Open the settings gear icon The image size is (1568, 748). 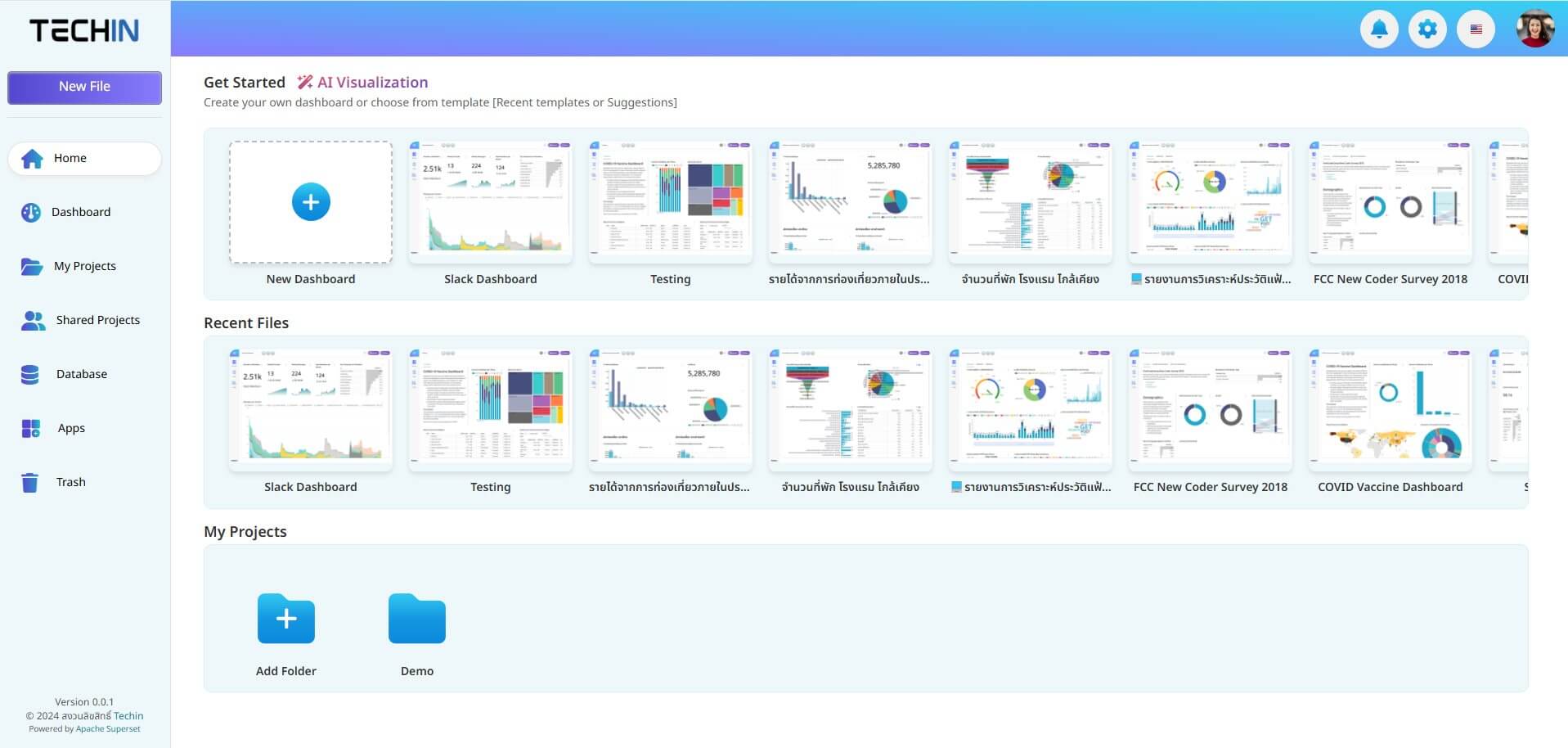point(1427,29)
